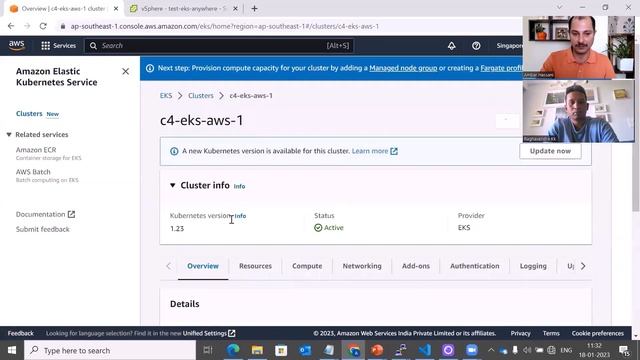Open the Terms footer link
The image size is (640, 360).
coord(551,333)
